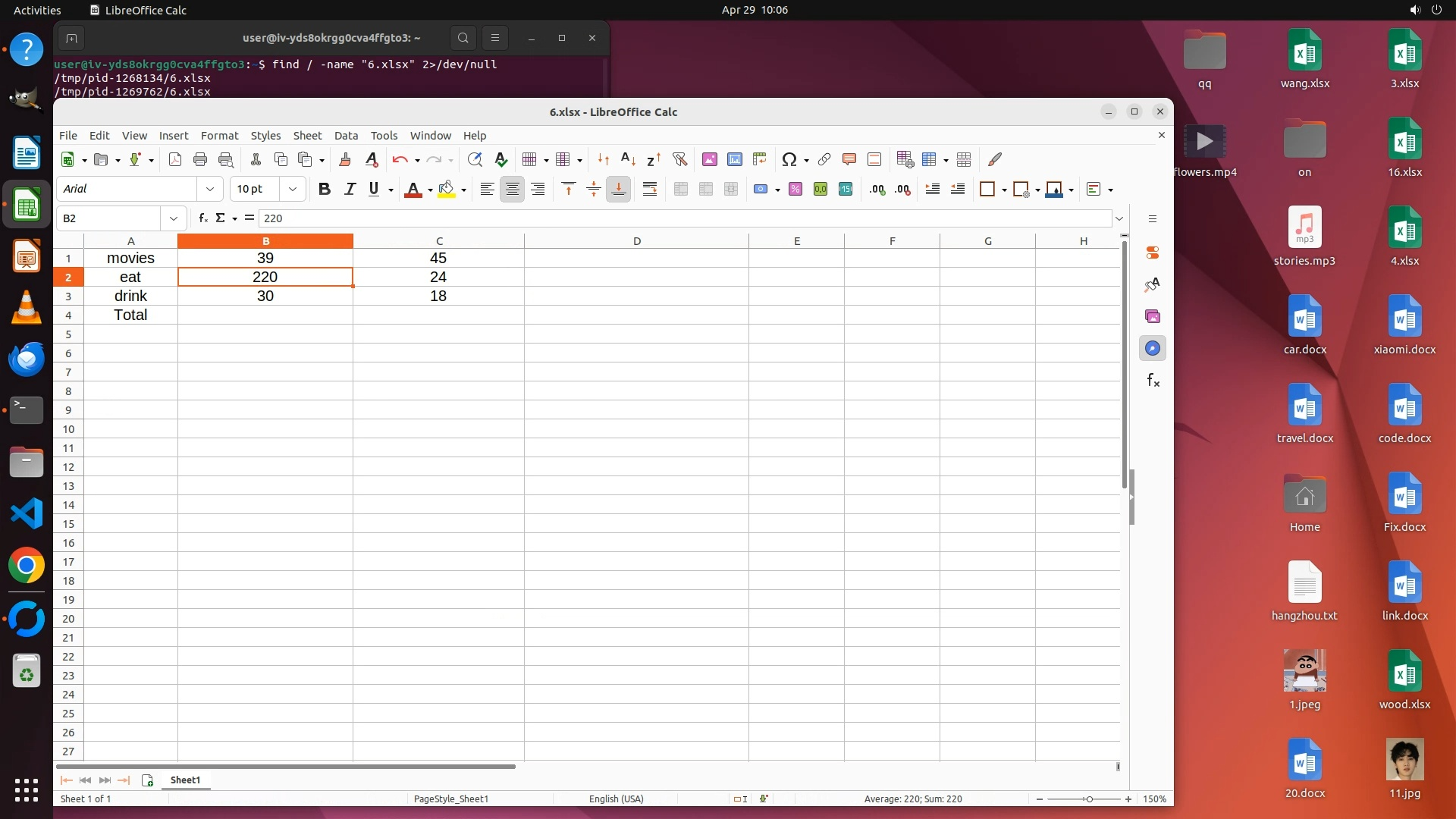The image size is (1456, 819).
Task: Click the Insert Hyperlink chain icon
Action: [x=824, y=159]
